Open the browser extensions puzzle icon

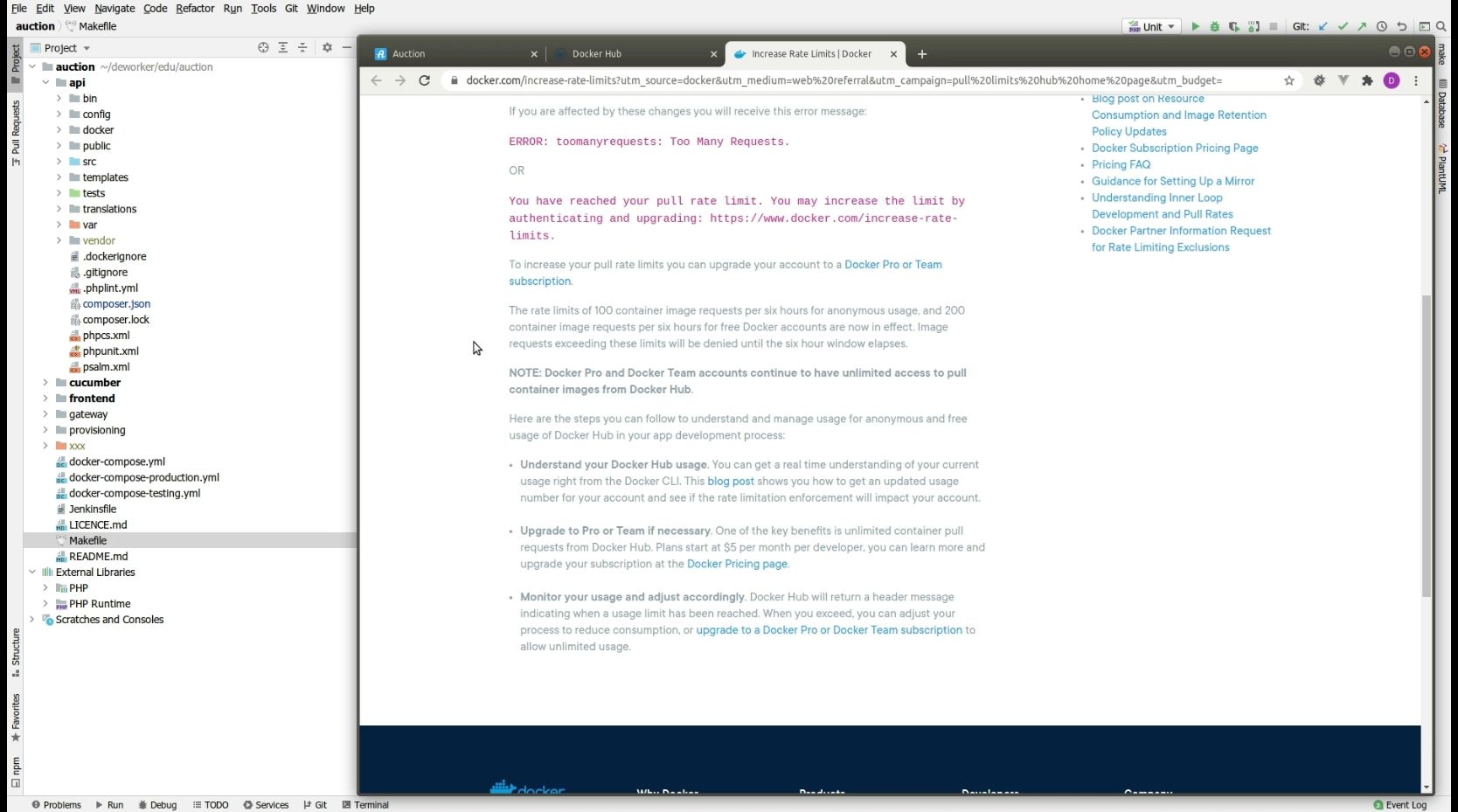click(1367, 80)
